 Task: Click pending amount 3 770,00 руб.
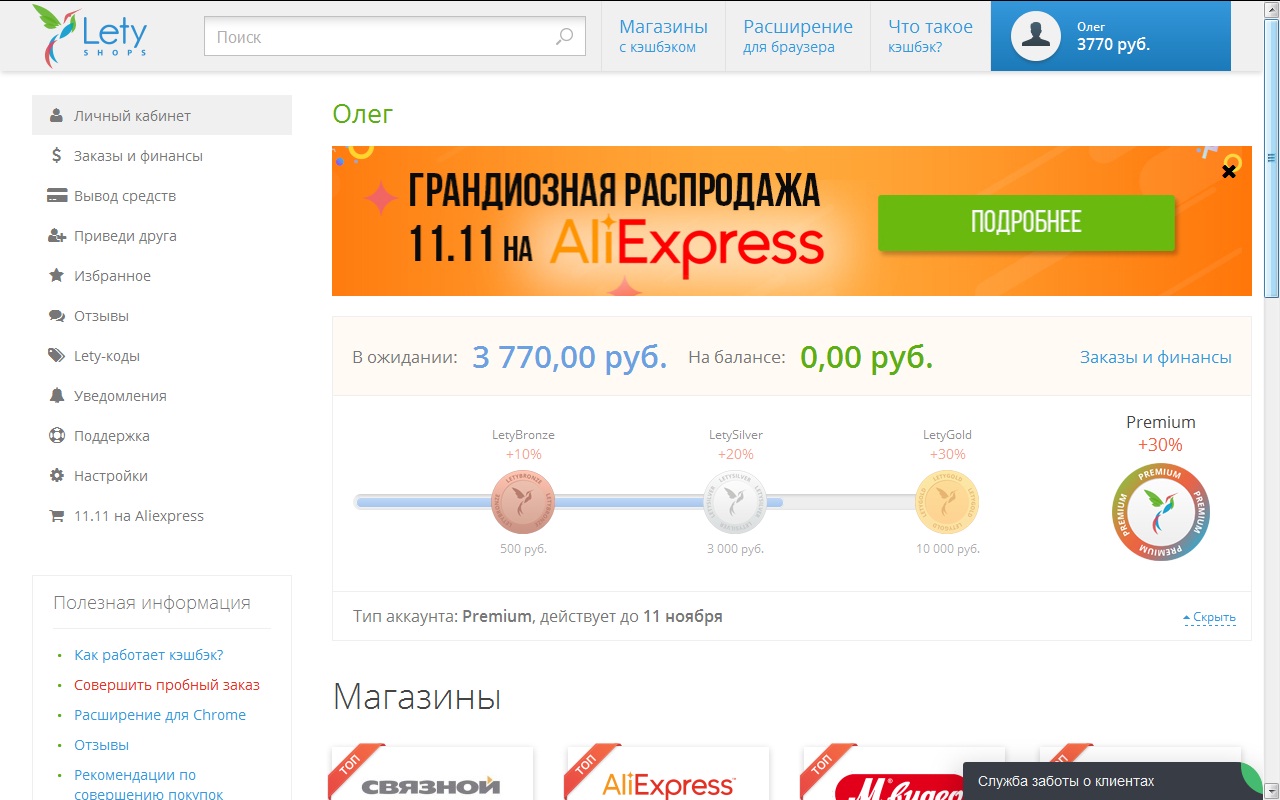coord(569,357)
